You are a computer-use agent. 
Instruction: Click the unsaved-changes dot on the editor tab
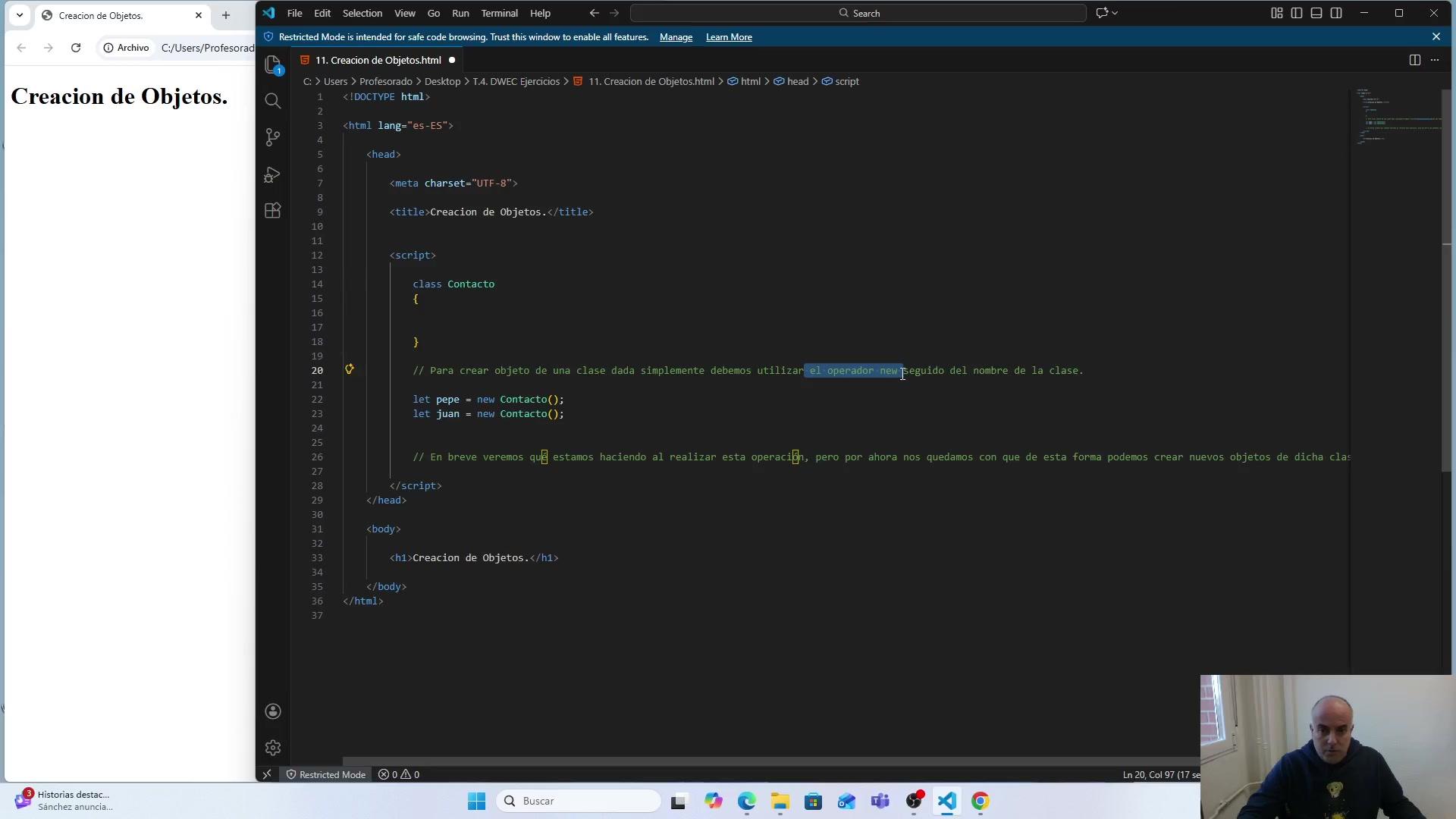point(452,60)
